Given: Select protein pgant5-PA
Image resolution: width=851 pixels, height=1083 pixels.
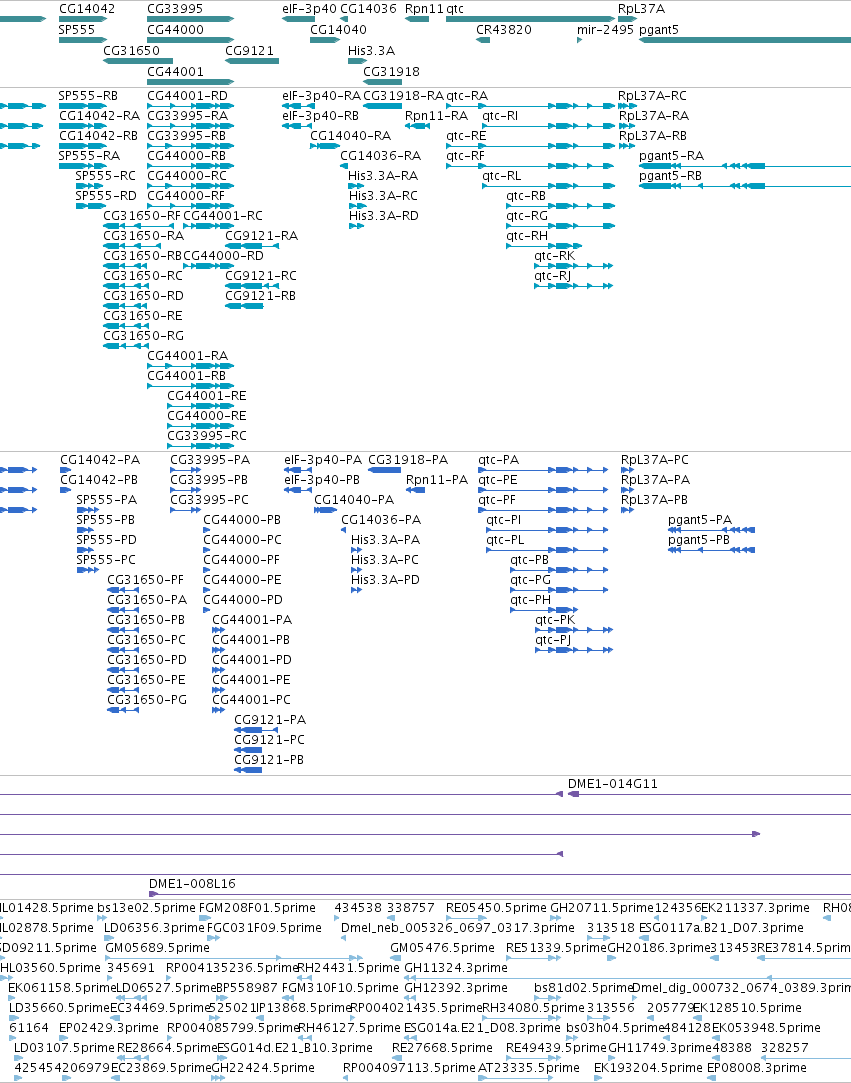Looking at the screenshot, I should tap(700, 519).
